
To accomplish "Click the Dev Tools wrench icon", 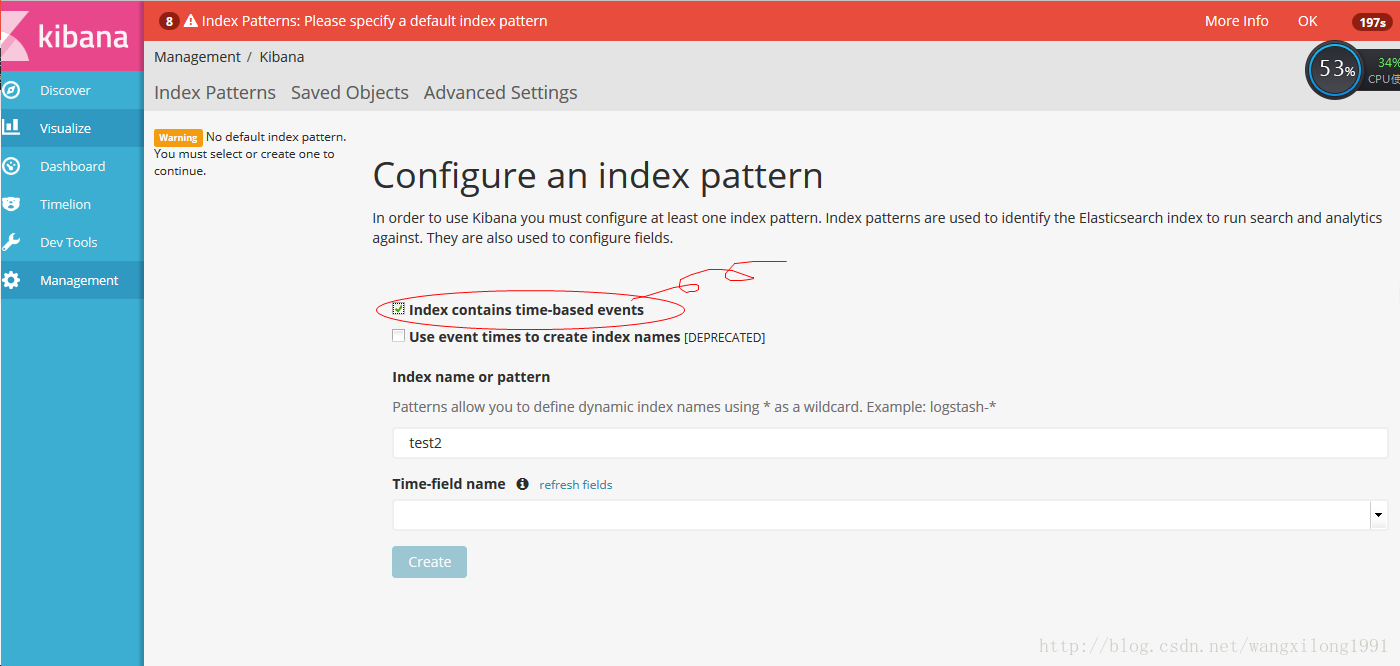I will point(11,242).
